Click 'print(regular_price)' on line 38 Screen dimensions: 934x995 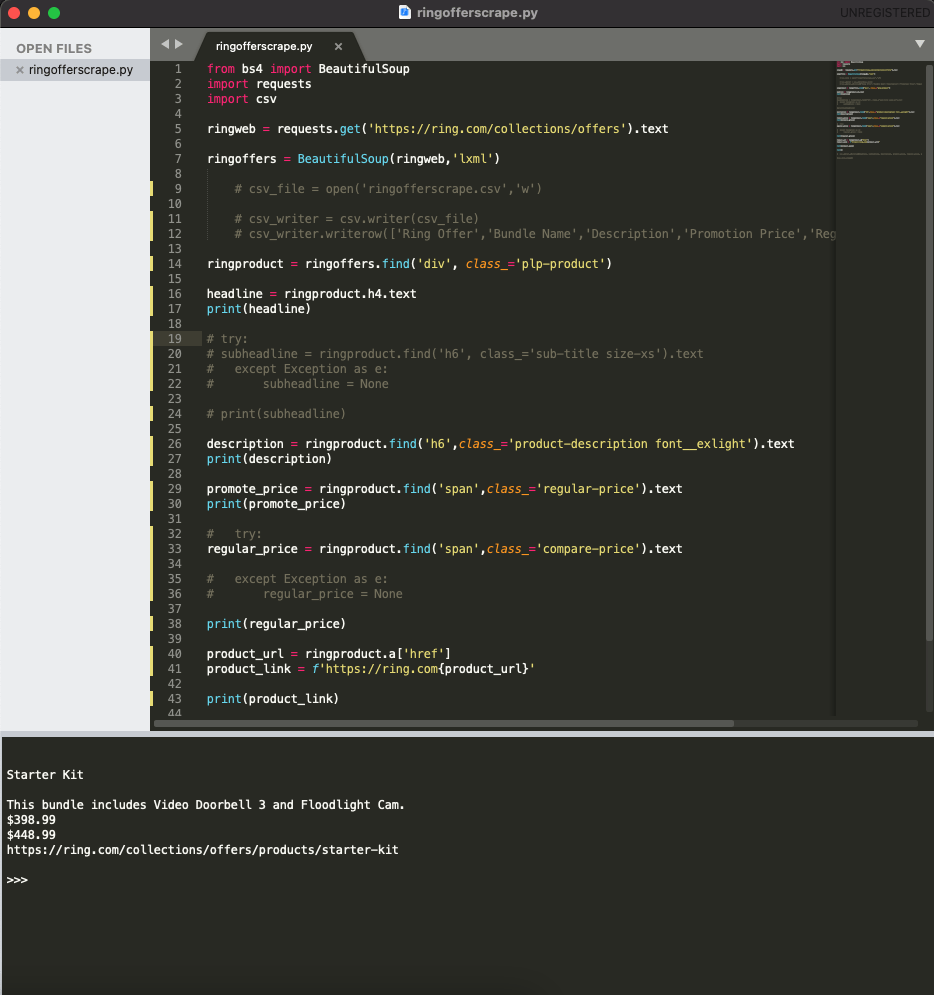tap(276, 624)
